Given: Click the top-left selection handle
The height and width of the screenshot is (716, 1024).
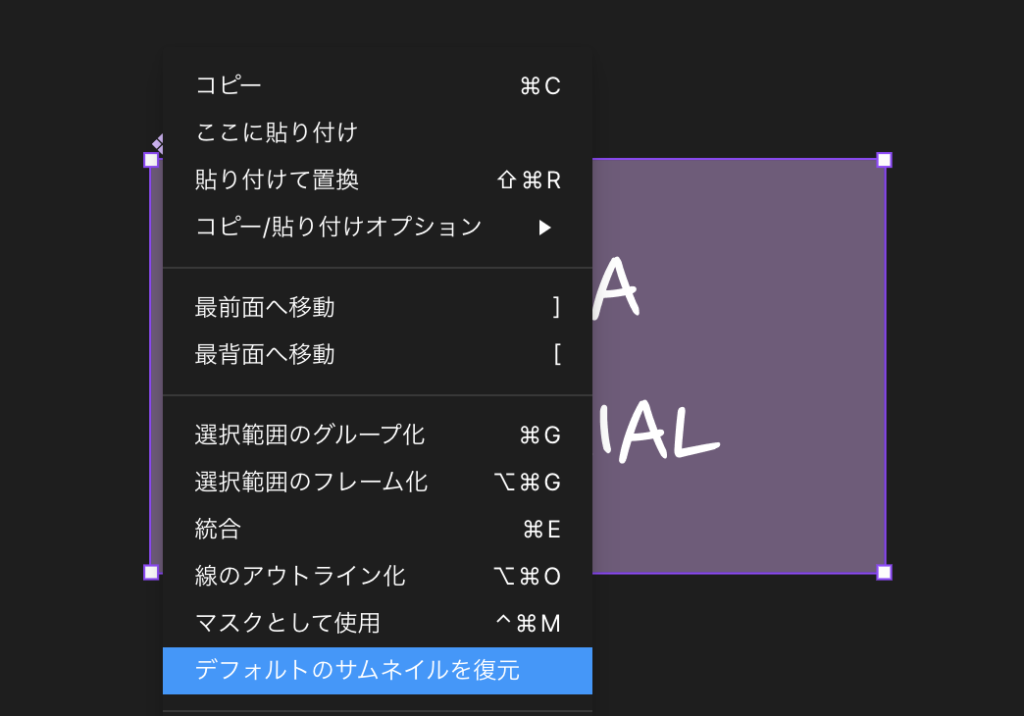Looking at the screenshot, I should (x=151, y=160).
